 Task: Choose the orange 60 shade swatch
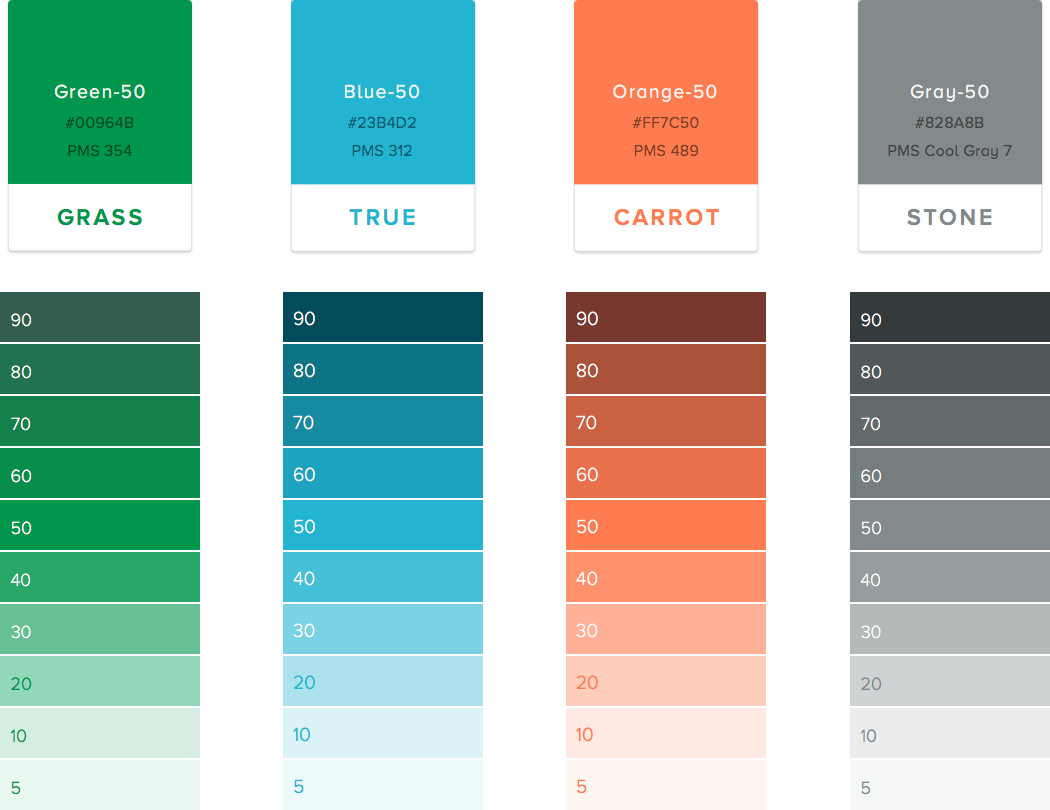666,473
